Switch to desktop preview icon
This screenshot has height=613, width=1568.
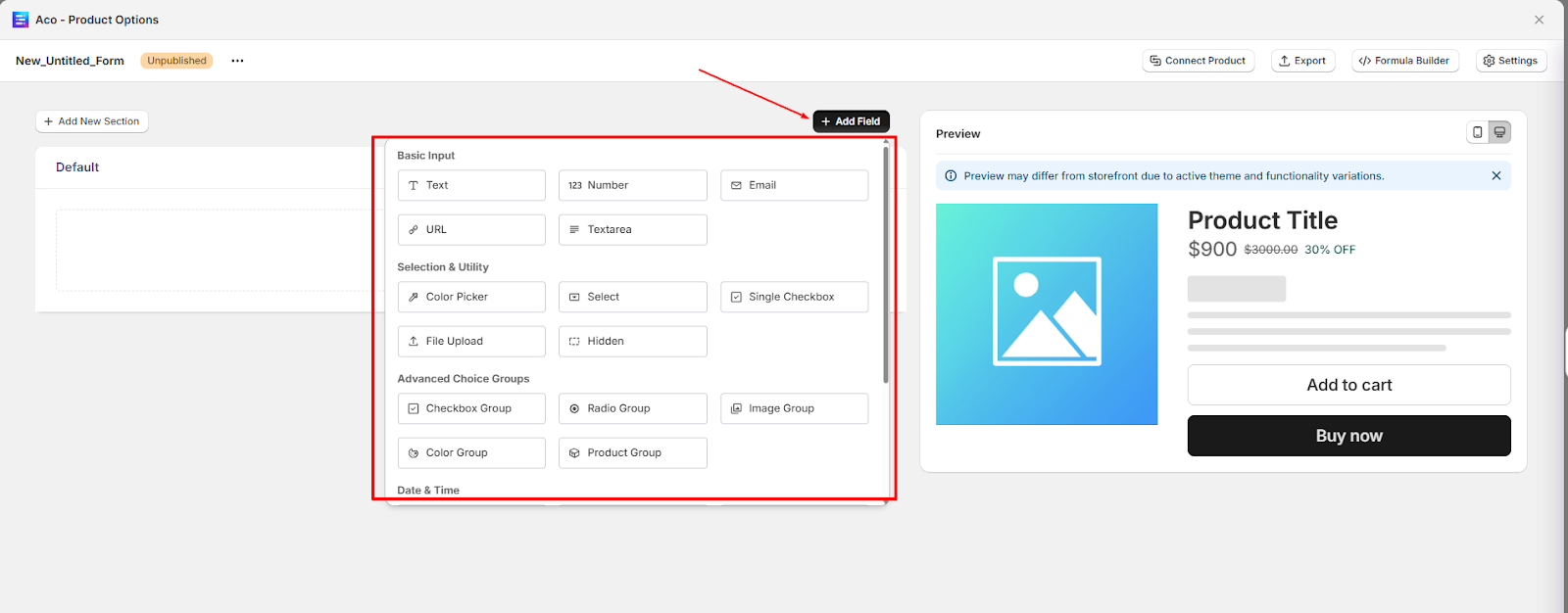coord(1499,132)
